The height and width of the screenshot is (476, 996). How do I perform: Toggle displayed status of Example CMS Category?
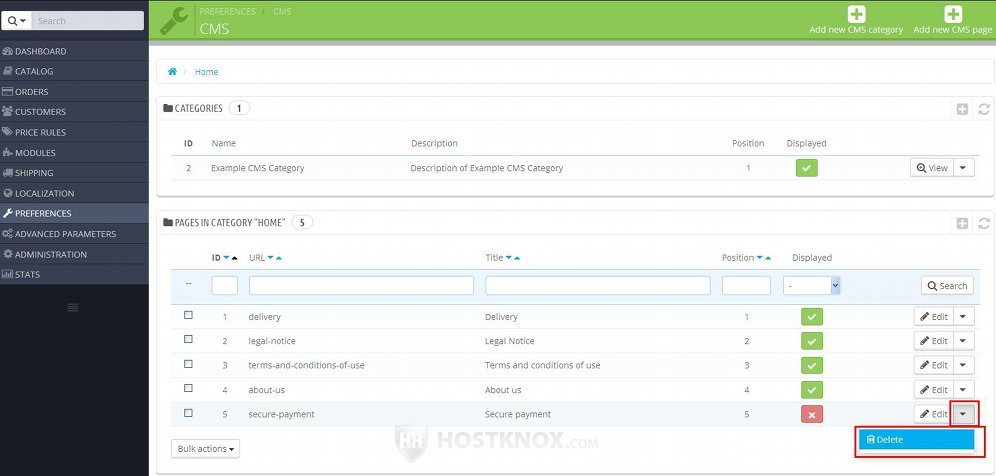pyautogui.click(x=807, y=168)
